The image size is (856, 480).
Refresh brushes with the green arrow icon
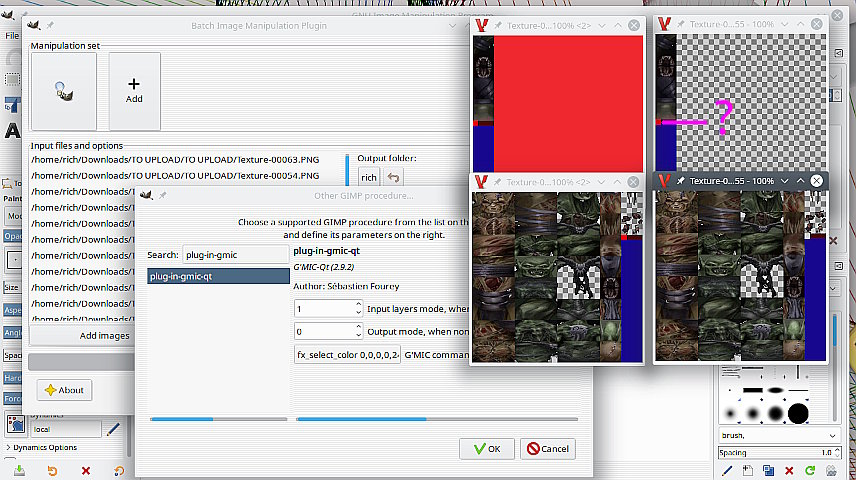810,470
